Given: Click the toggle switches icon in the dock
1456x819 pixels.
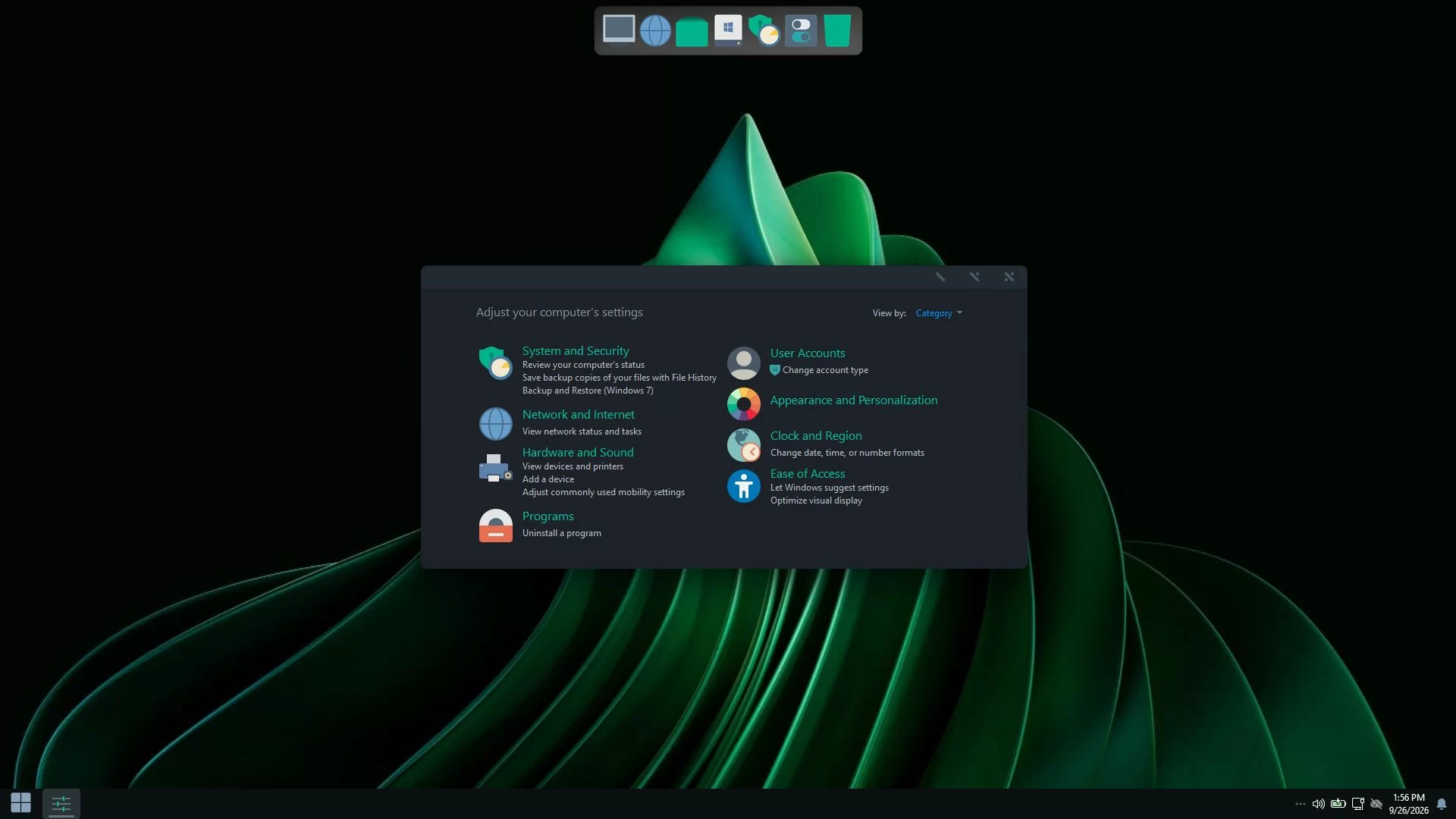Looking at the screenshot, I should click(801, 30).
